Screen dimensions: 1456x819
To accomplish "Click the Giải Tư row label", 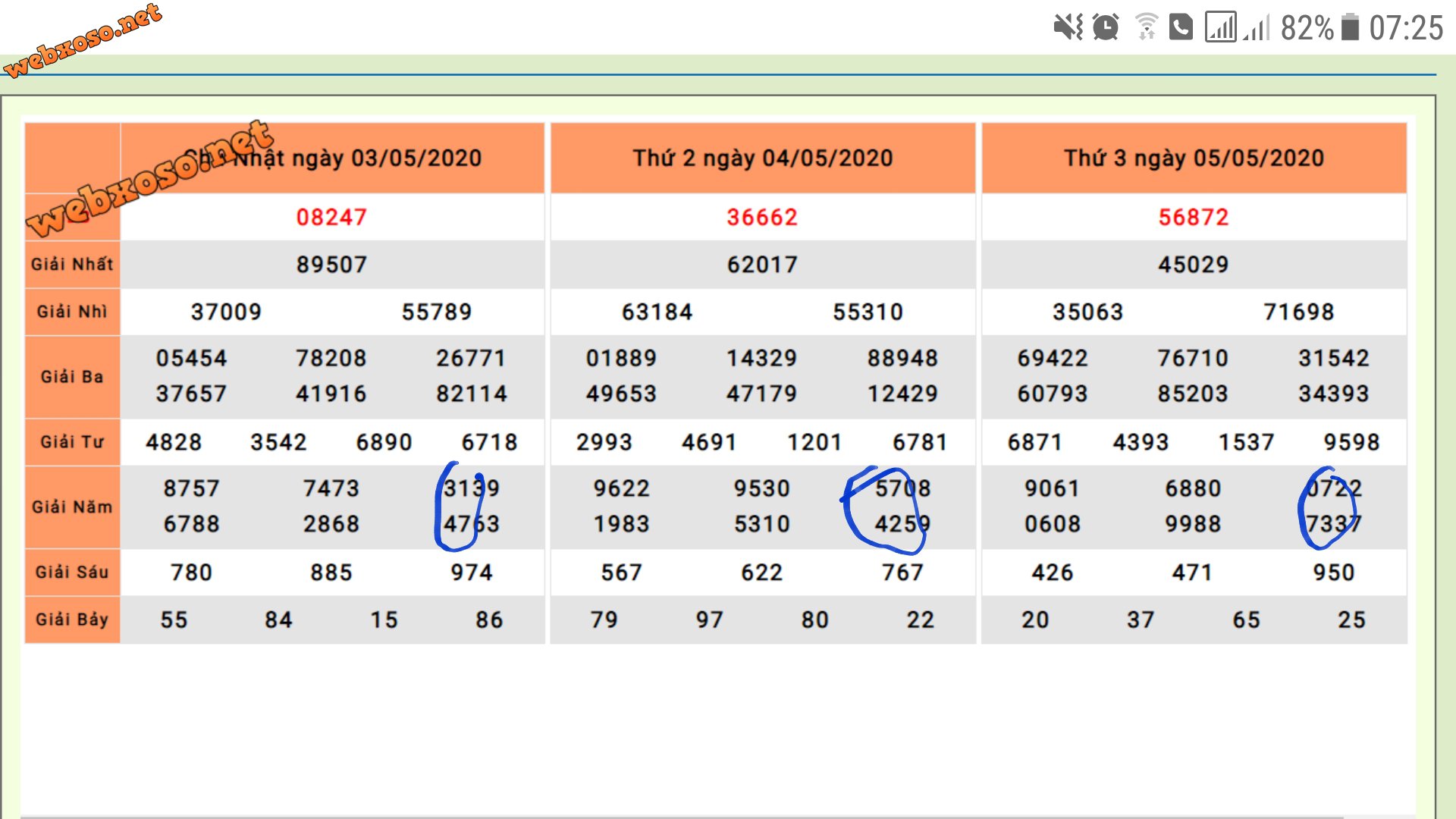I will coord(72,442).
